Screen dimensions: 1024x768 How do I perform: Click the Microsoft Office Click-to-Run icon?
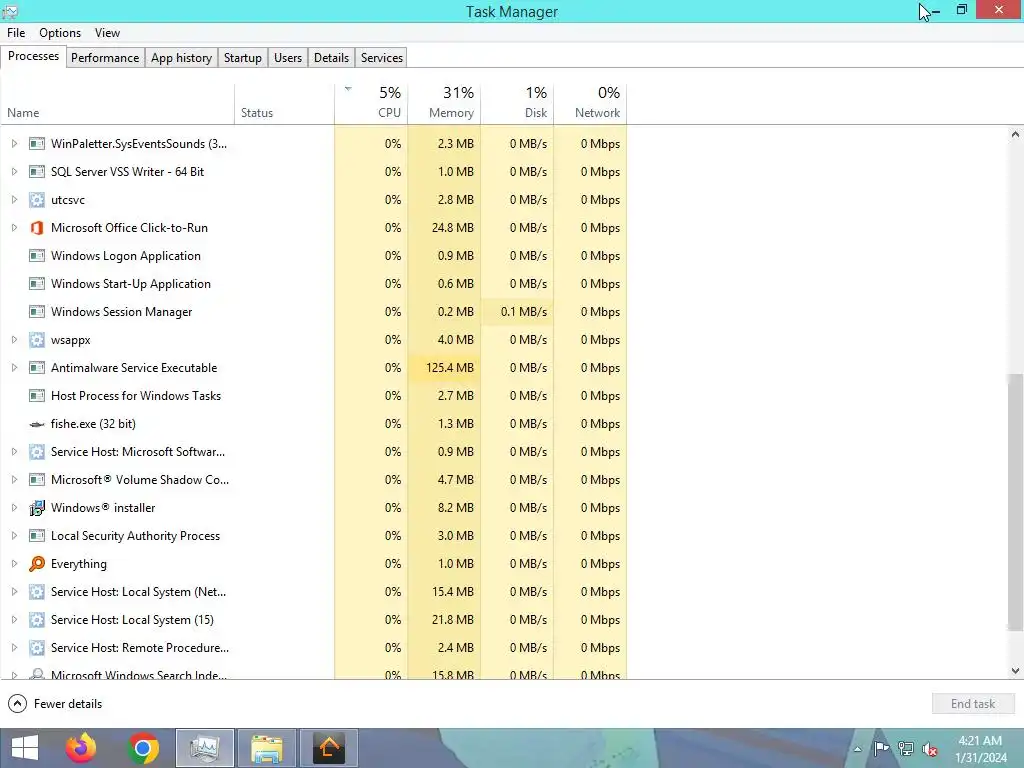pyautogui.click(x=37, y=228)
